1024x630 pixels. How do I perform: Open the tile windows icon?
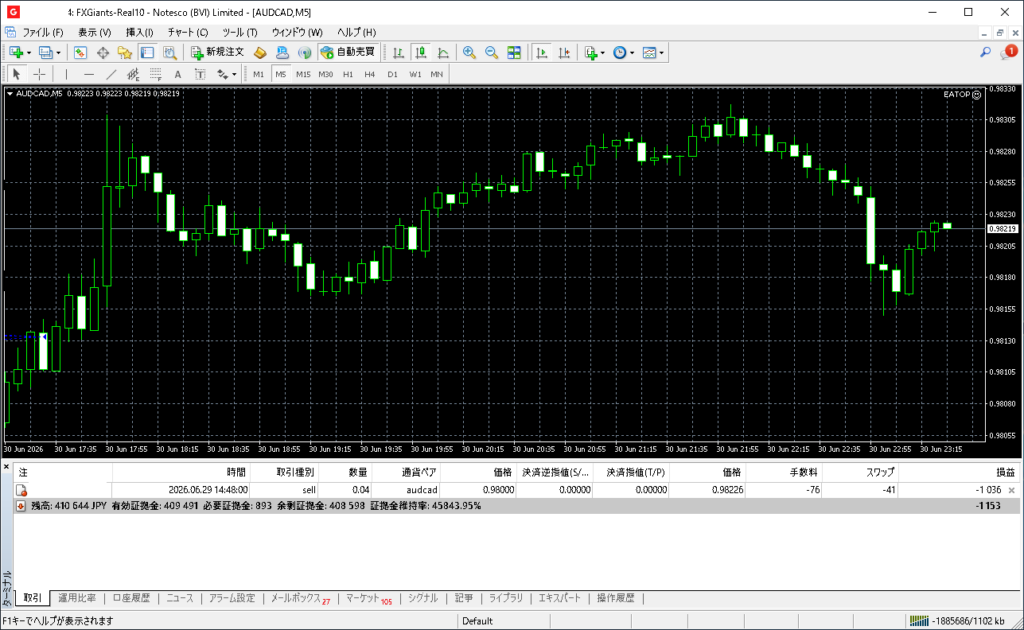coord(514,53)
